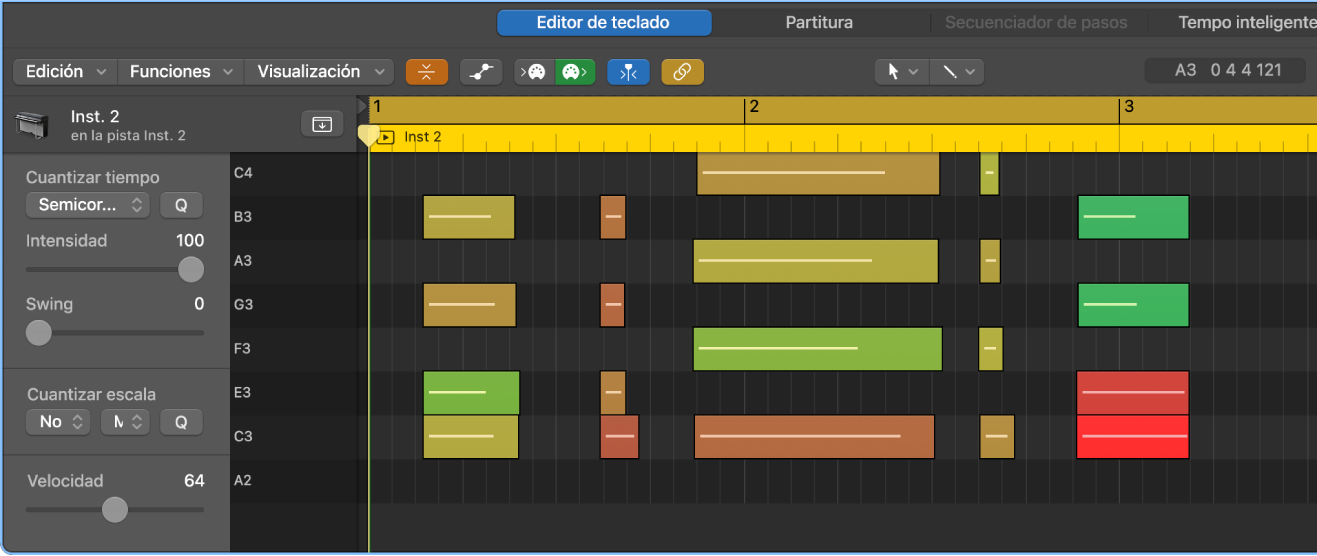Select the short C4 note before bar 3
The image size is (1317, 556).
[x=989, y=173]
